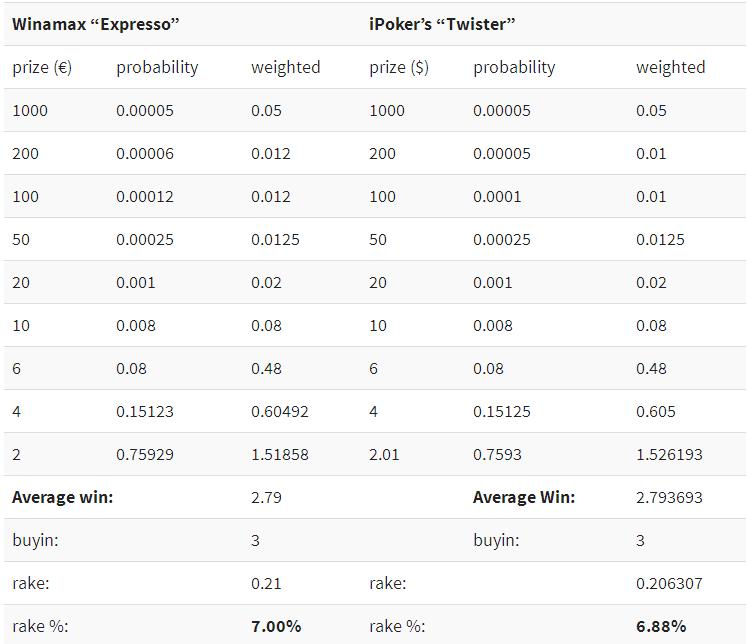Click the 0.00012 probability cell
748x644 pixels.
tap(145, 196)
